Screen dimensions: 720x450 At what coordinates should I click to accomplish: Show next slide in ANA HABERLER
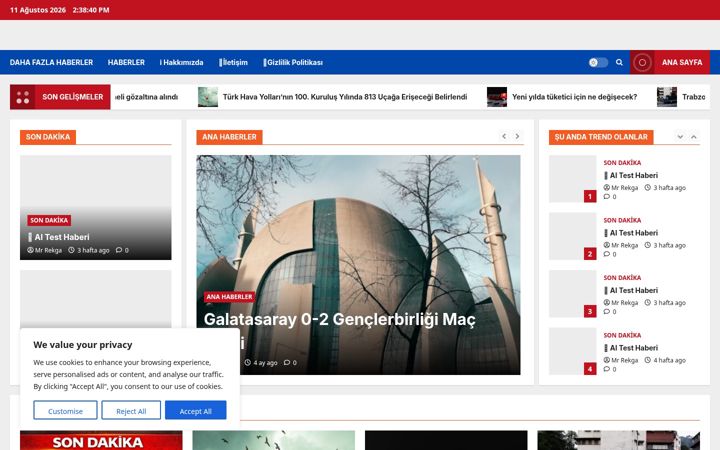(x=517, y=136)
